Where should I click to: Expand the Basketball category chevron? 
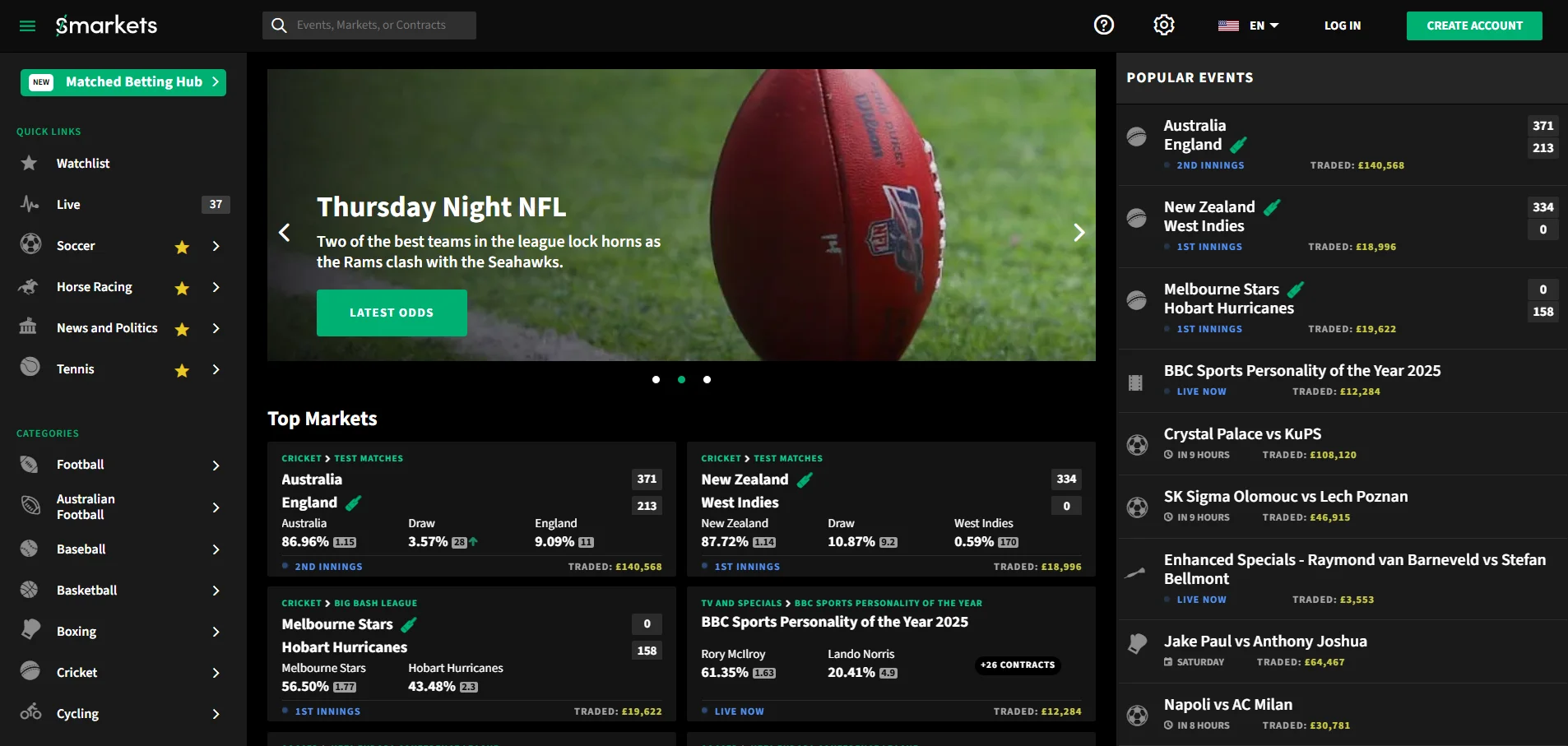click(x=216, y=591)
